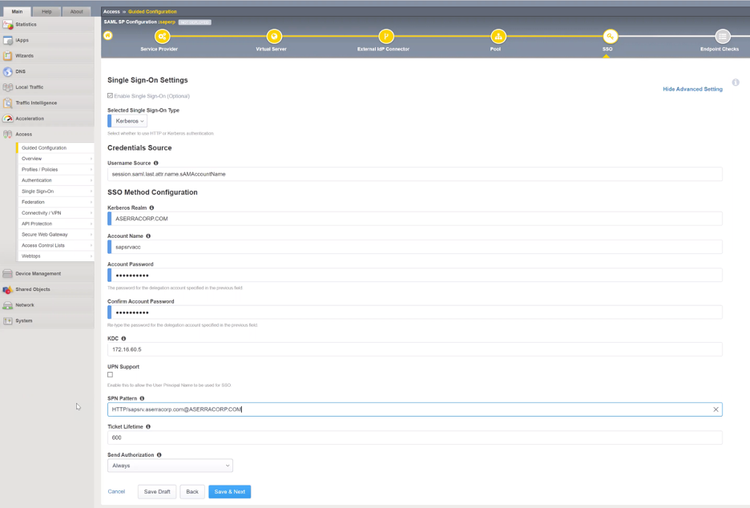Viewport: 750px width, 508px height.
Task: Click into the Account Password field
Action: [415, 275]
